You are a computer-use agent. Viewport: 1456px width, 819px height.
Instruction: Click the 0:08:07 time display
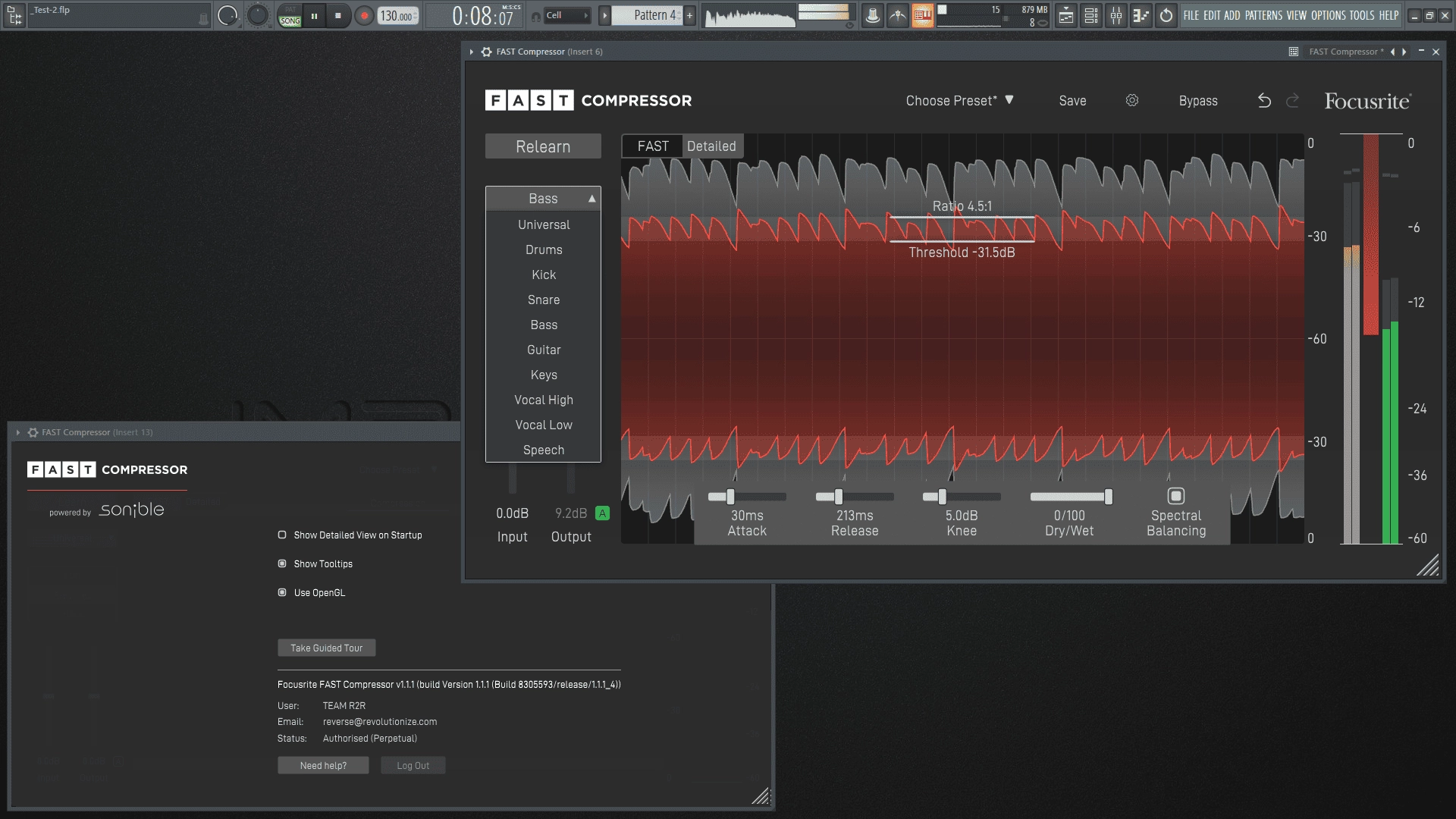[484, 15]
